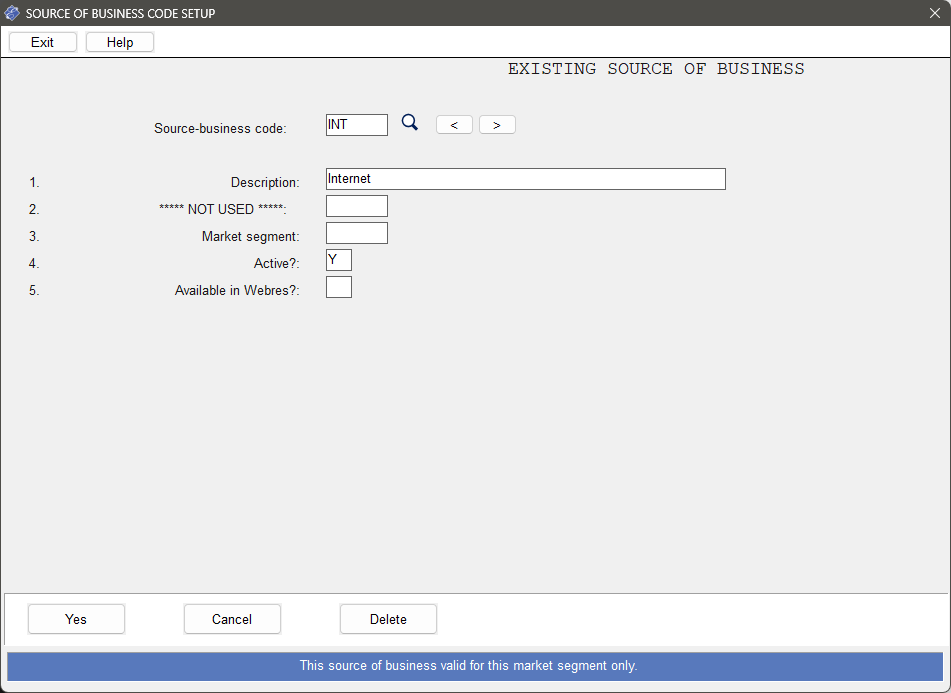
Task: Confirm with the Yes button
Action: click(x=76, y=619)
